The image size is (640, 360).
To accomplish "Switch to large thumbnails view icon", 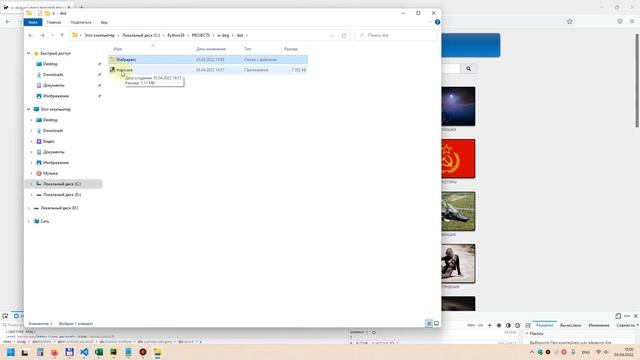I will click(x=436, y=324).
